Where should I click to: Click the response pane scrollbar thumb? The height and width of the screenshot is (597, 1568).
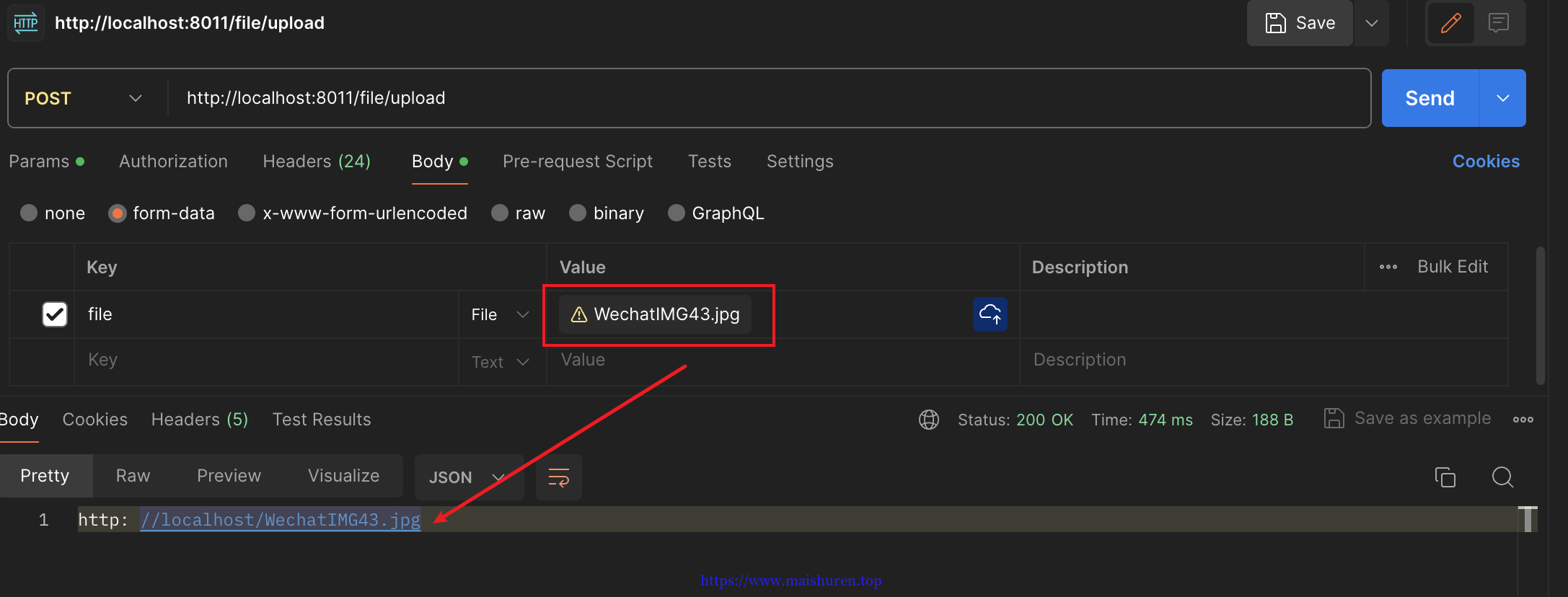tap(1528, 519)
